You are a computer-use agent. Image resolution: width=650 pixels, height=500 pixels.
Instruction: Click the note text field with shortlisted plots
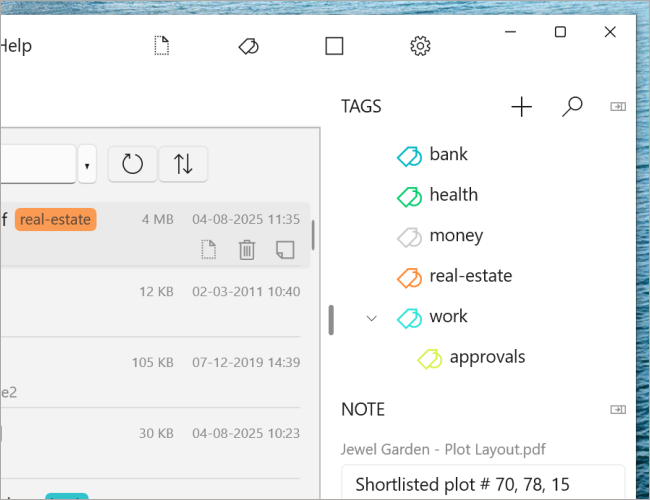click(x=483, y=483)
